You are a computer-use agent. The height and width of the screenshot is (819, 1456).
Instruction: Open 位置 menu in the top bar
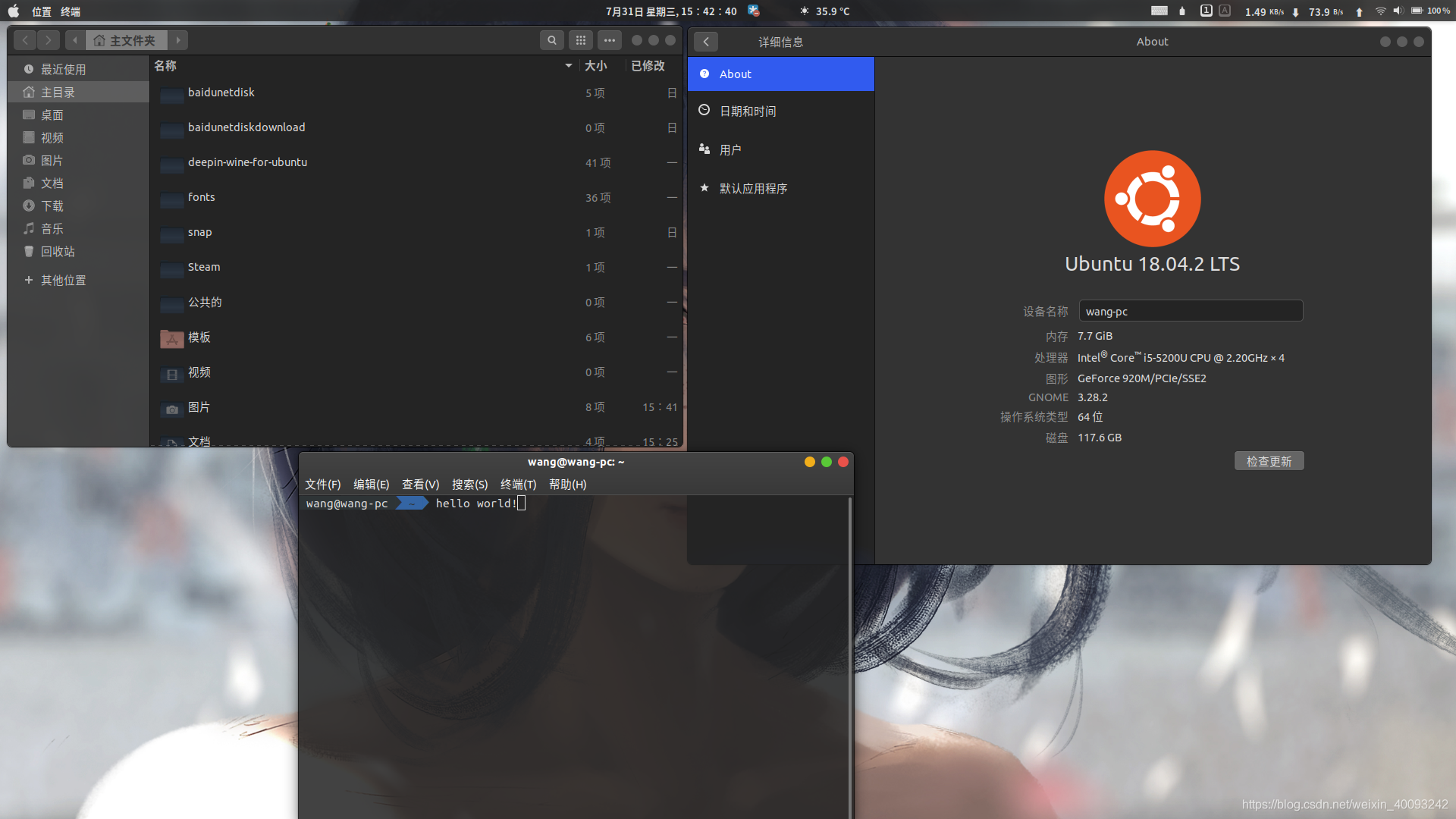(x=42, y=11)
